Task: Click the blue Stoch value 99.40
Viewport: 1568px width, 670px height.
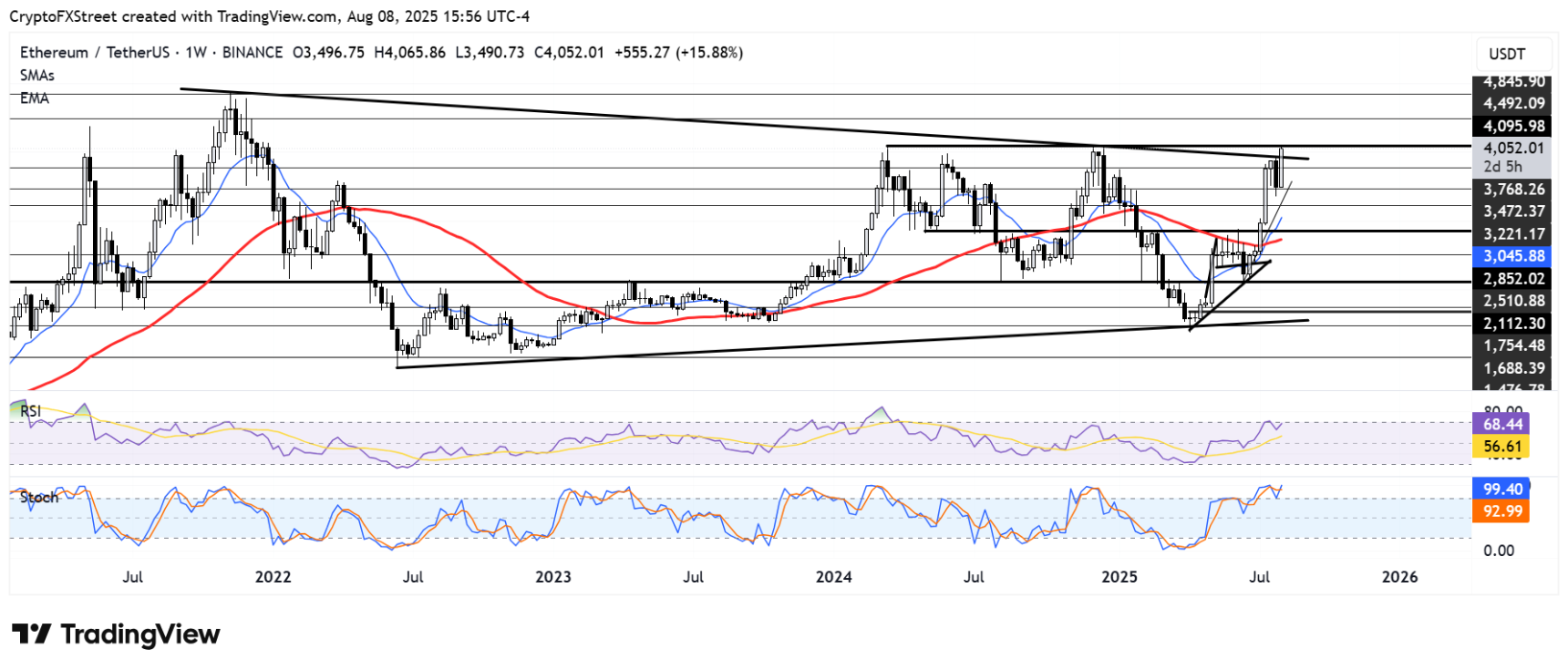Action: point(1502,490)
